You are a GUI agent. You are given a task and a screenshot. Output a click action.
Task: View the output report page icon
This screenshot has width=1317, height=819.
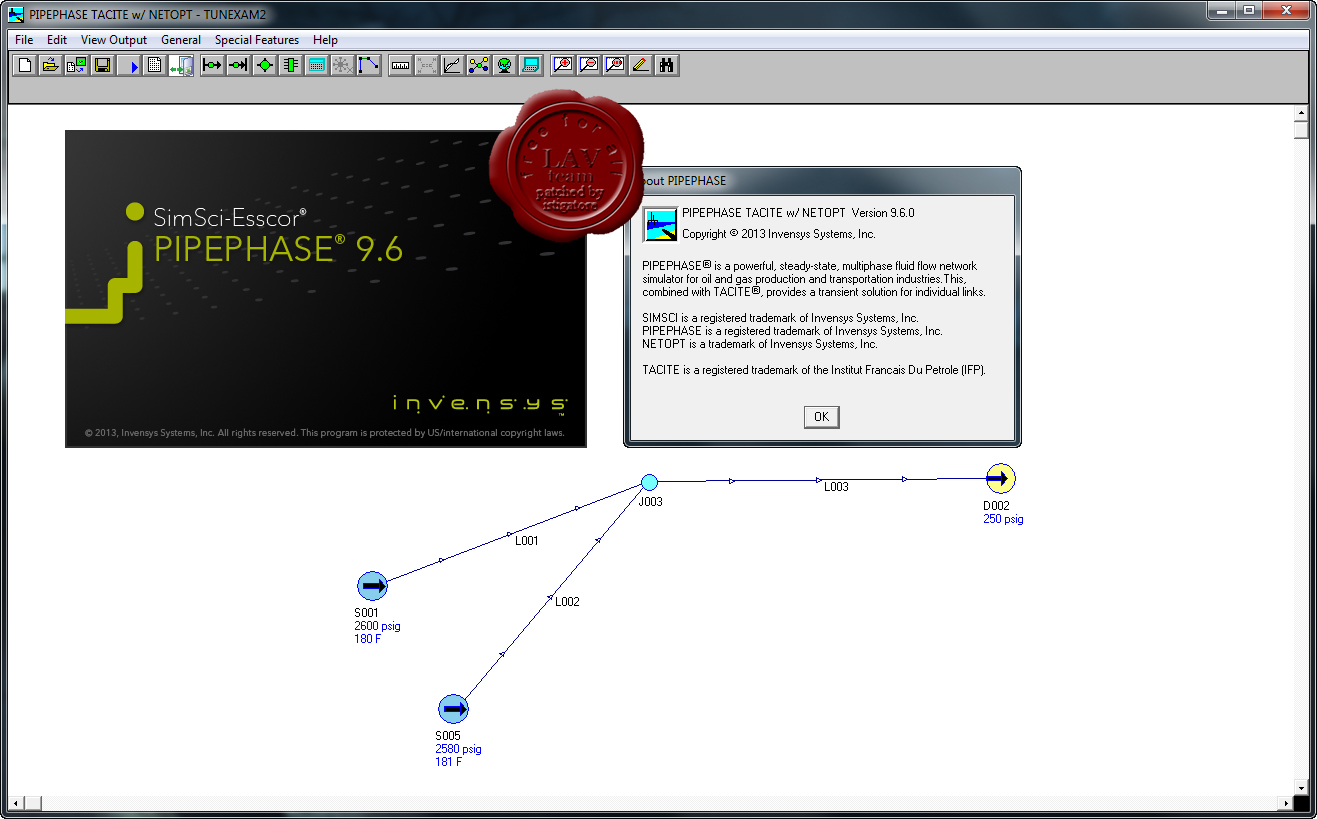point(154,65)
